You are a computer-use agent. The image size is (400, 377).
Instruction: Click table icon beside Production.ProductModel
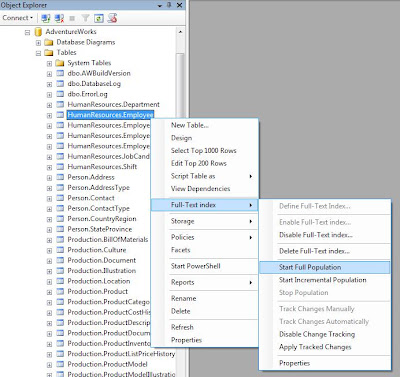coord(60,364)
